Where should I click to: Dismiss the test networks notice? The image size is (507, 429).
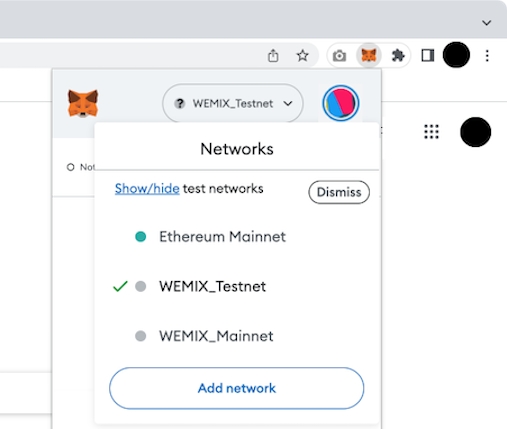(x=339, y=192)
